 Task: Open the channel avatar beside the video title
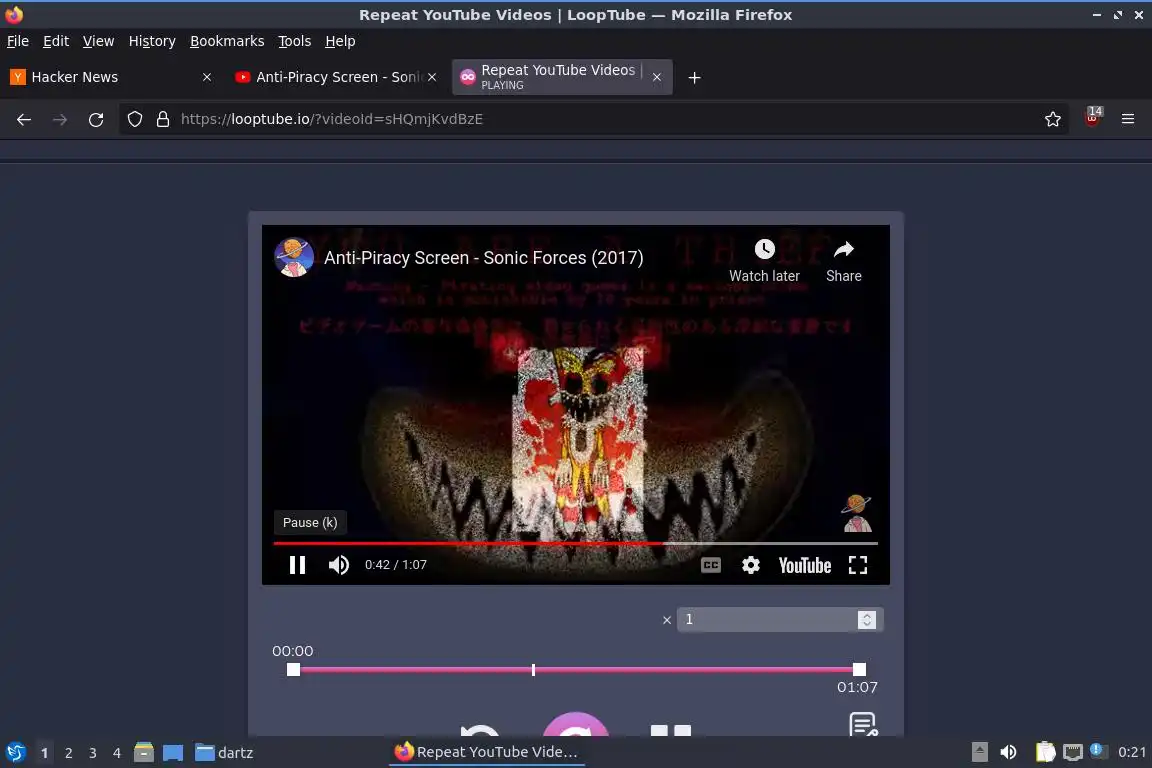tap(294, 257)
